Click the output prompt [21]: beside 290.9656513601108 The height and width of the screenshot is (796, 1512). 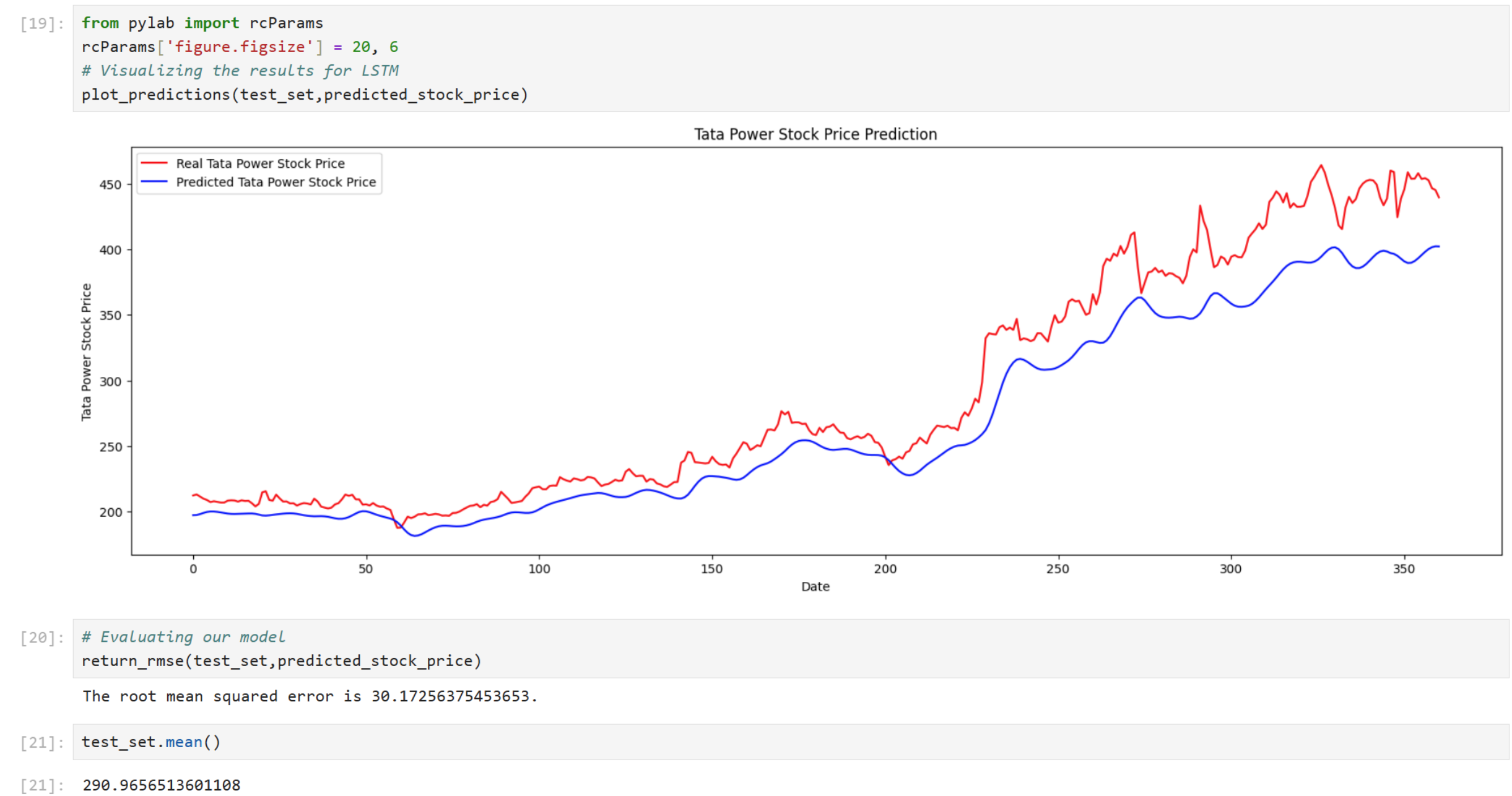(x=42, y=785)
